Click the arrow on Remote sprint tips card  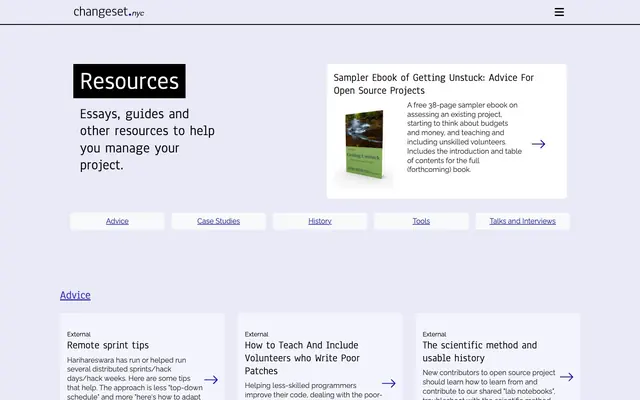211,380
